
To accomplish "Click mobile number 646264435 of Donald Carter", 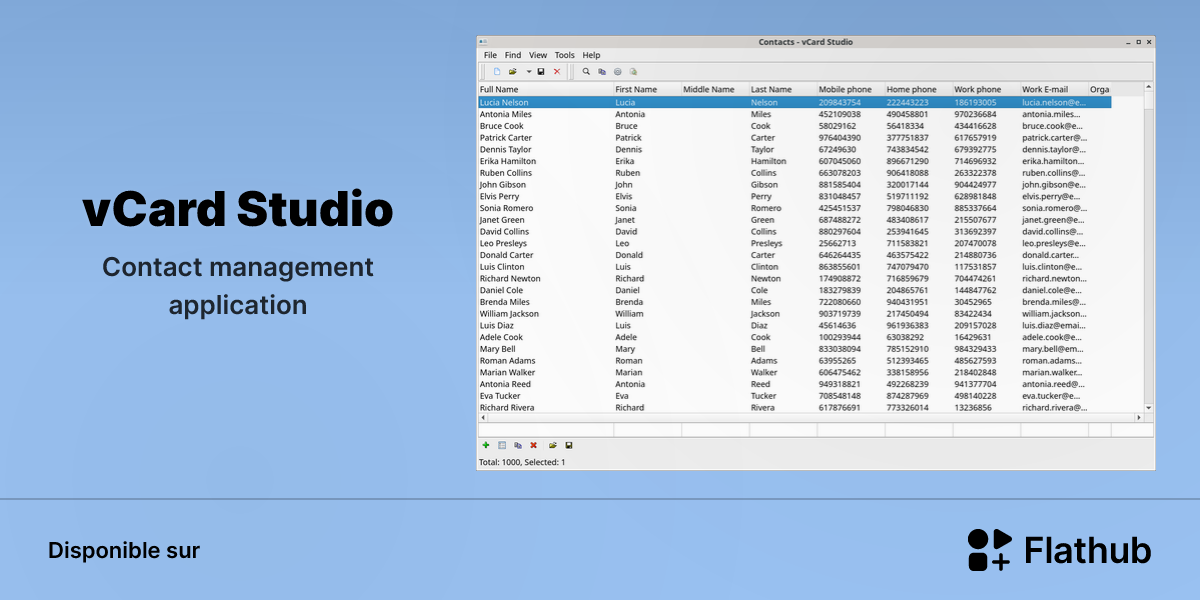I will (840, 255).
